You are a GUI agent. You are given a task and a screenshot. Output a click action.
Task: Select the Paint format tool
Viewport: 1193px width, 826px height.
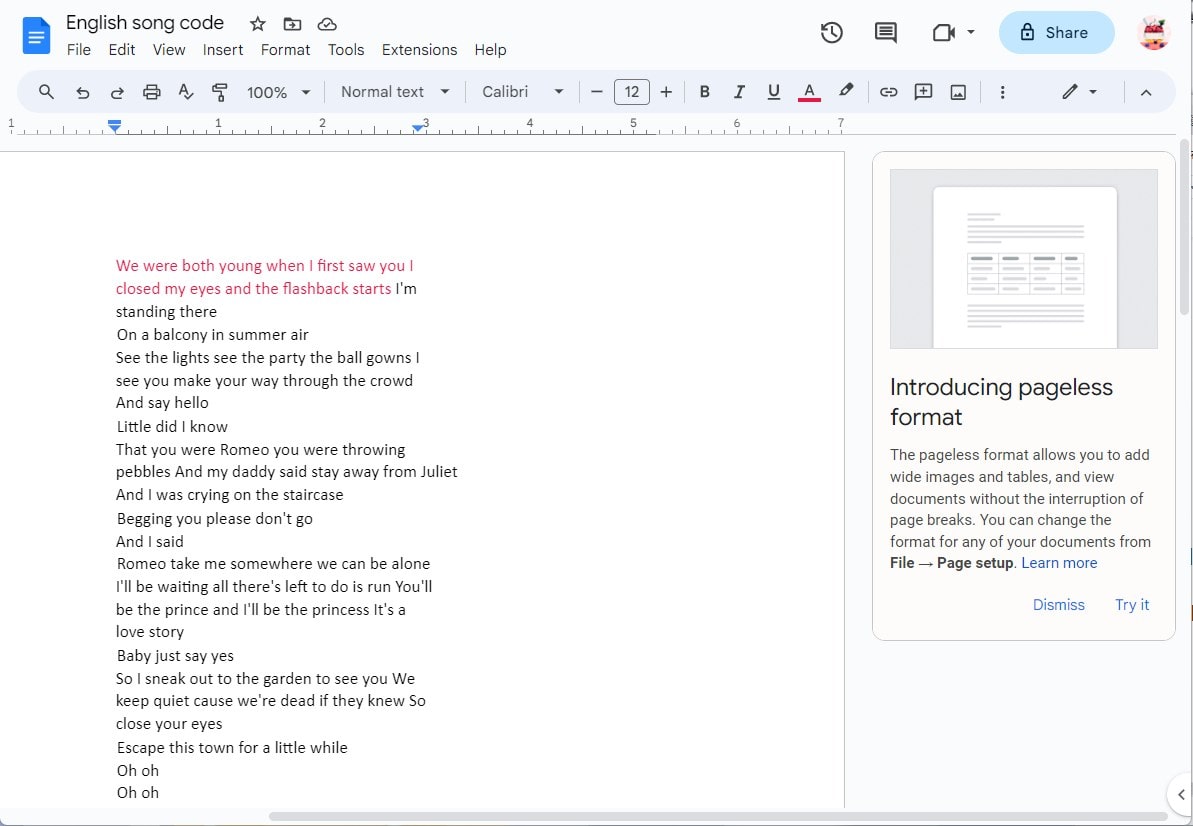click(x=219, y=91)
